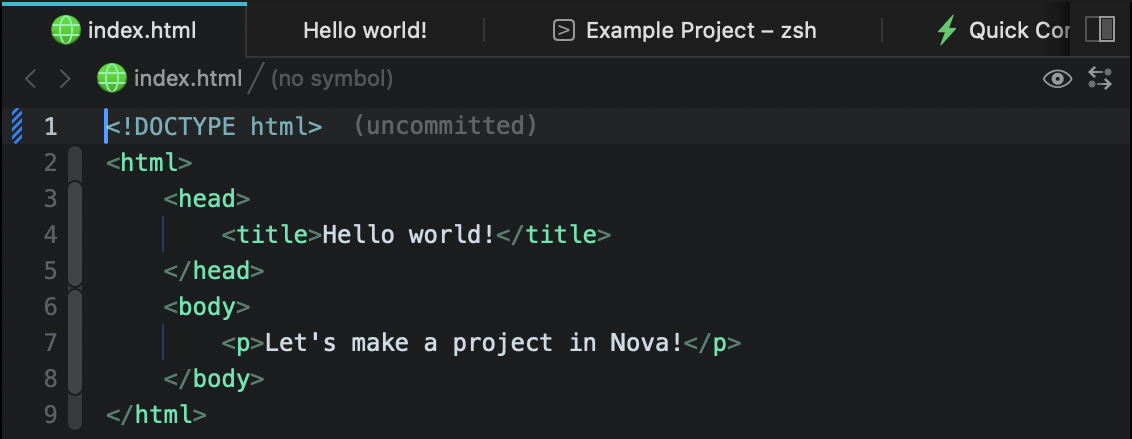Toggle the preview eye icon

click(1057, 78)
